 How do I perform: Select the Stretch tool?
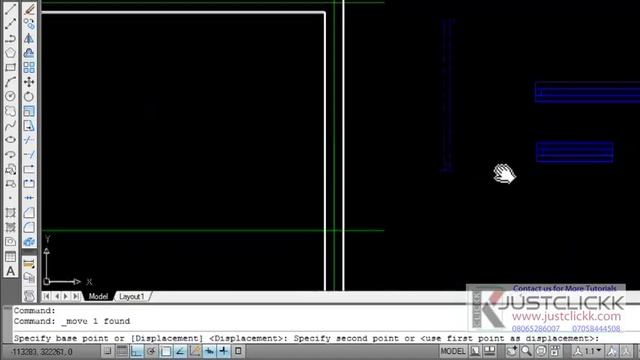tap(29, 125)
